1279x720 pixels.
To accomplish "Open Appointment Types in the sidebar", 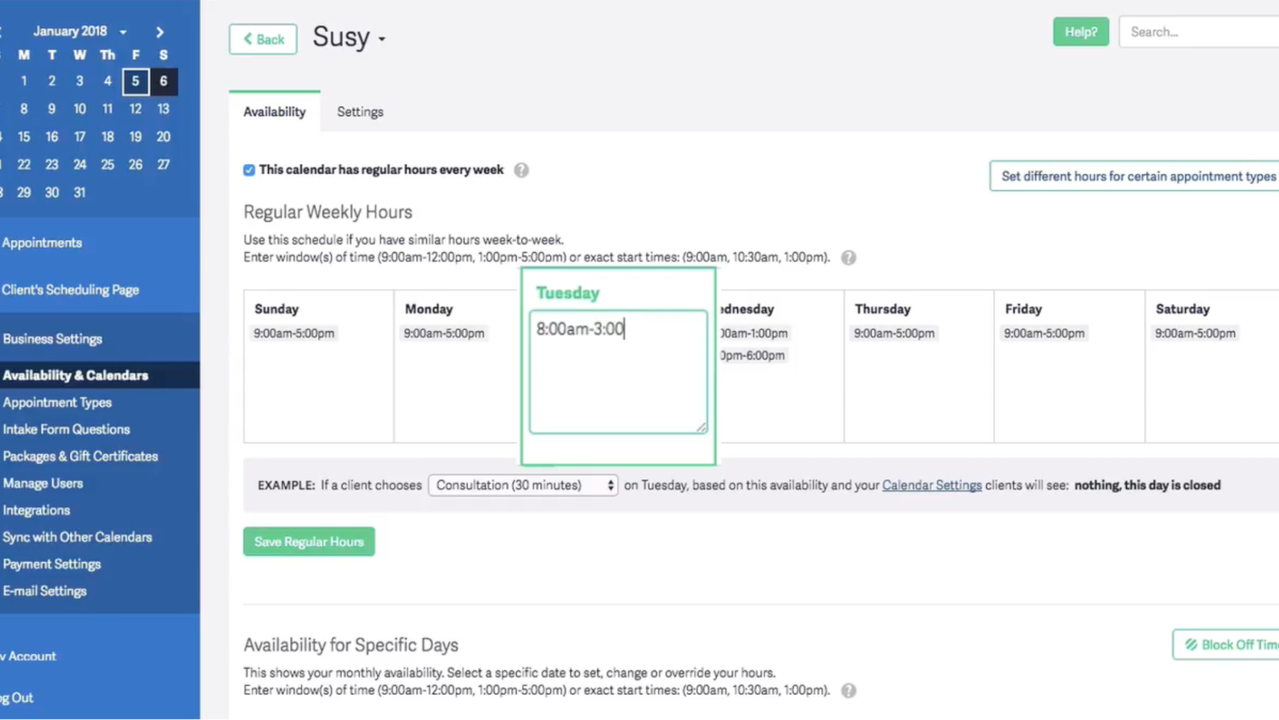I will [x=57, y=402].
